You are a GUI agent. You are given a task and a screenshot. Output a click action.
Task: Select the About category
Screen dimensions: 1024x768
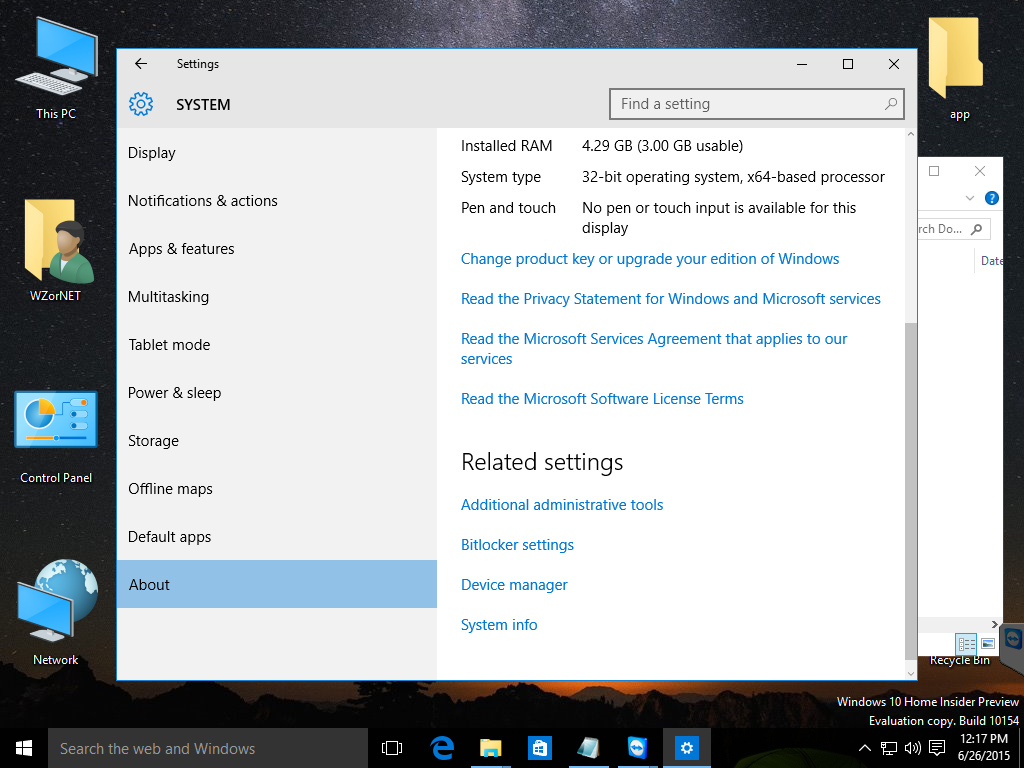276,584
